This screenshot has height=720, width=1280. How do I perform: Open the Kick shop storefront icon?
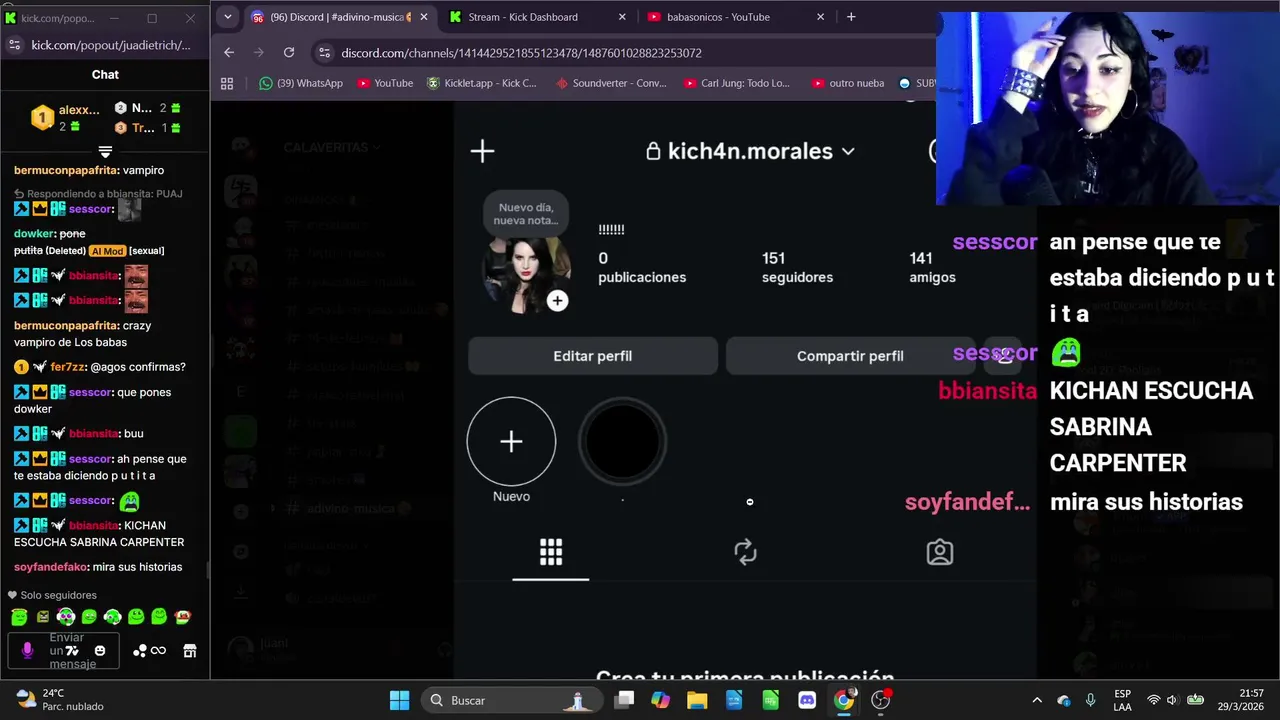[x=190, y=651]
